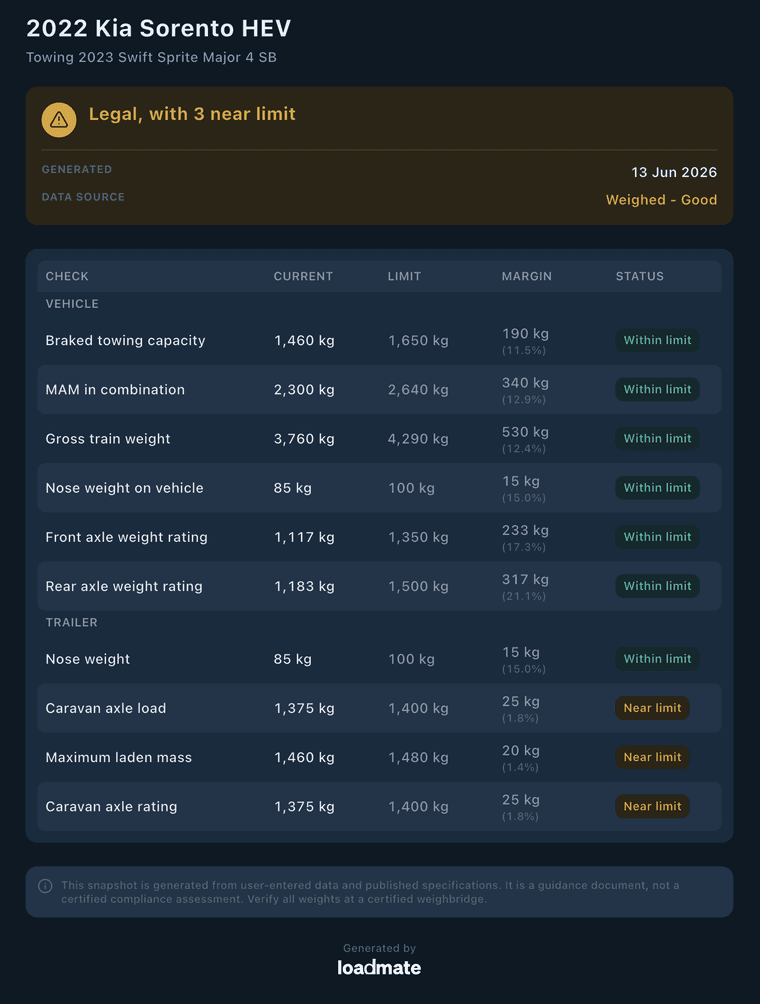Click the 'STATUS' column header
Viewport: 760px width, 1004px height.
pos(640,276)
